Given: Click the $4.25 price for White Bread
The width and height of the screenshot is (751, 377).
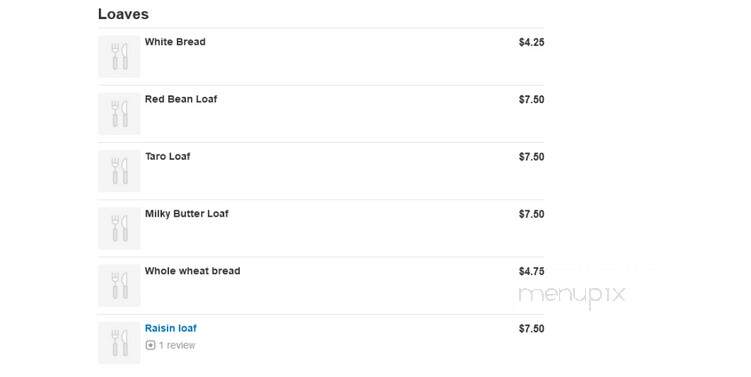Looking at the screenshot, I should coord(531,42).
